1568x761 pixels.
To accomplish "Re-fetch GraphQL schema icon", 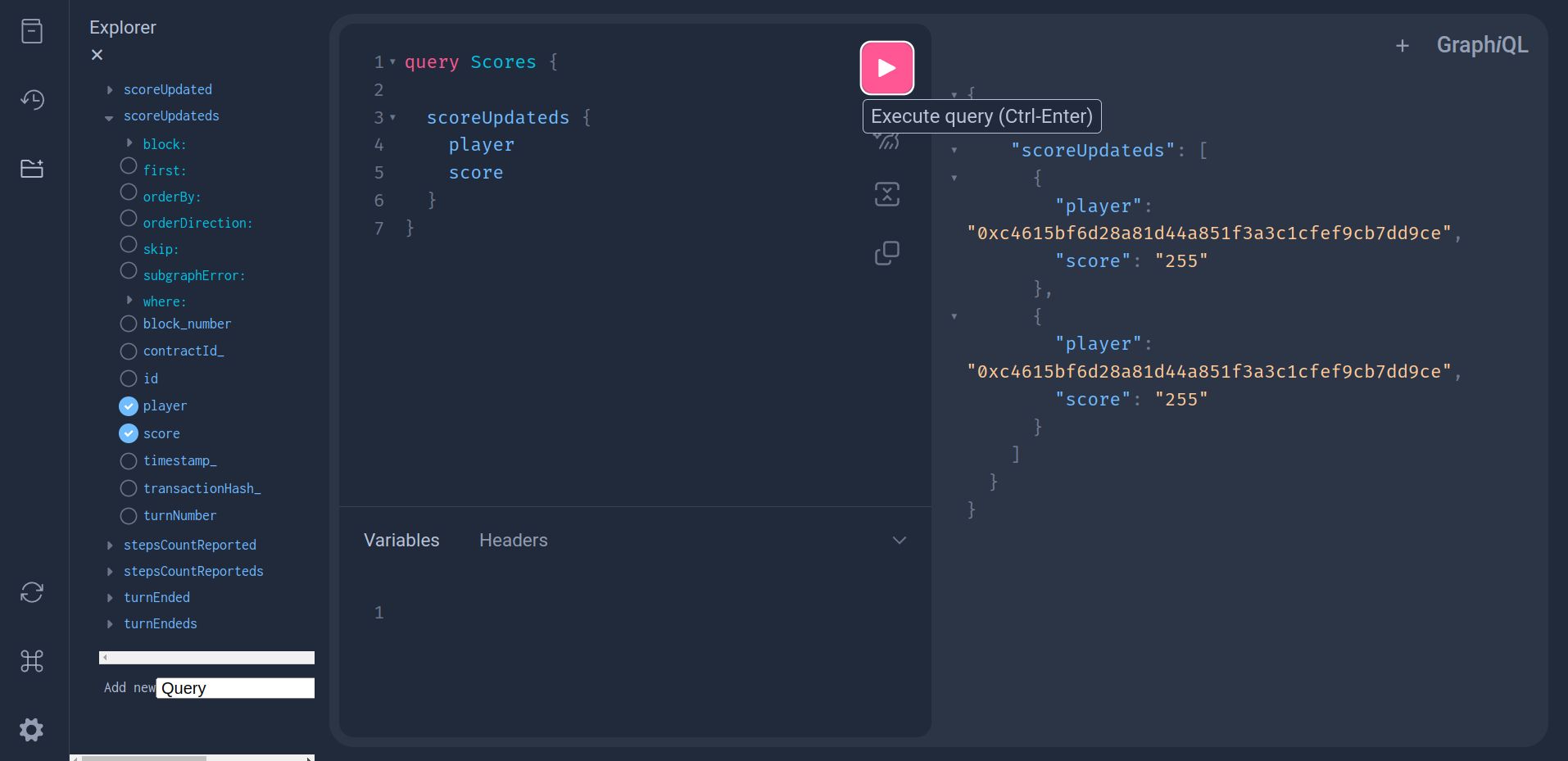I will [32, 592].
